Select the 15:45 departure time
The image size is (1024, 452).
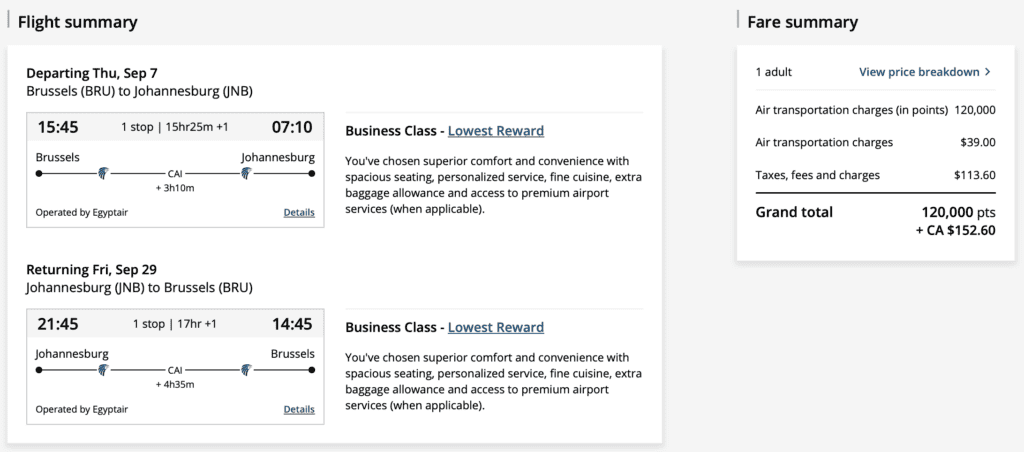point(57,127)
